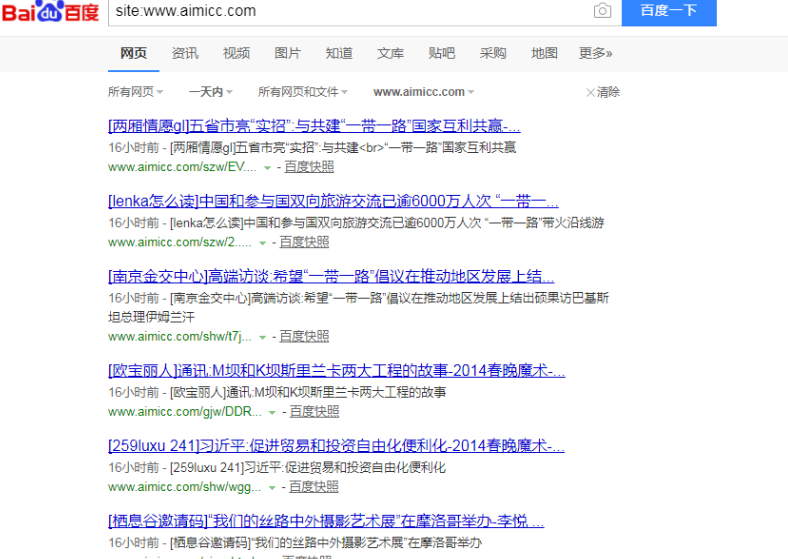This screenshot has width=788, height=559.
Task: Expand arrow next to www.aimicc.com/shw/wgg... URL
Action: click(272, 488)
